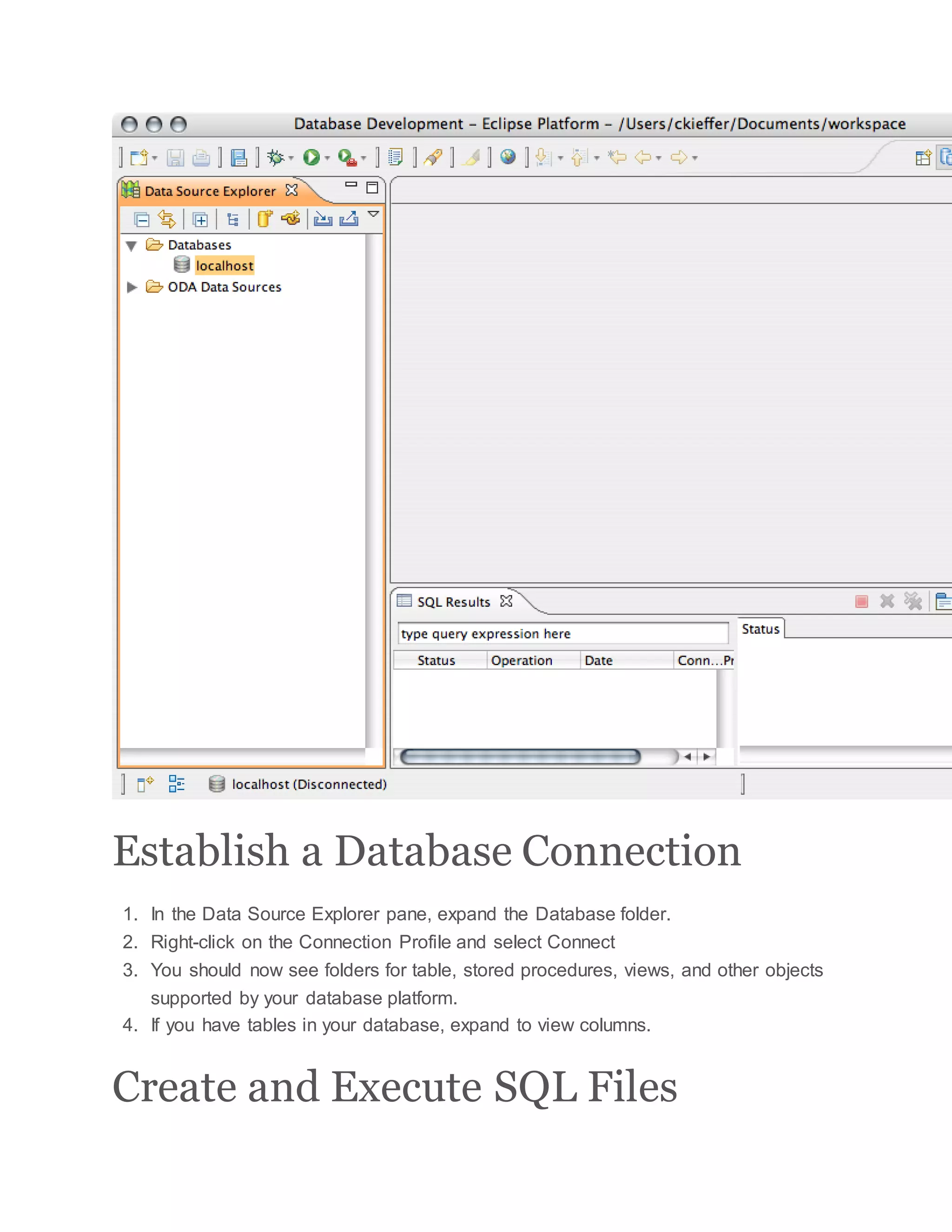952x1232 pixels.
Task: Close the SQL Results view
Action: tap(507, 601)
